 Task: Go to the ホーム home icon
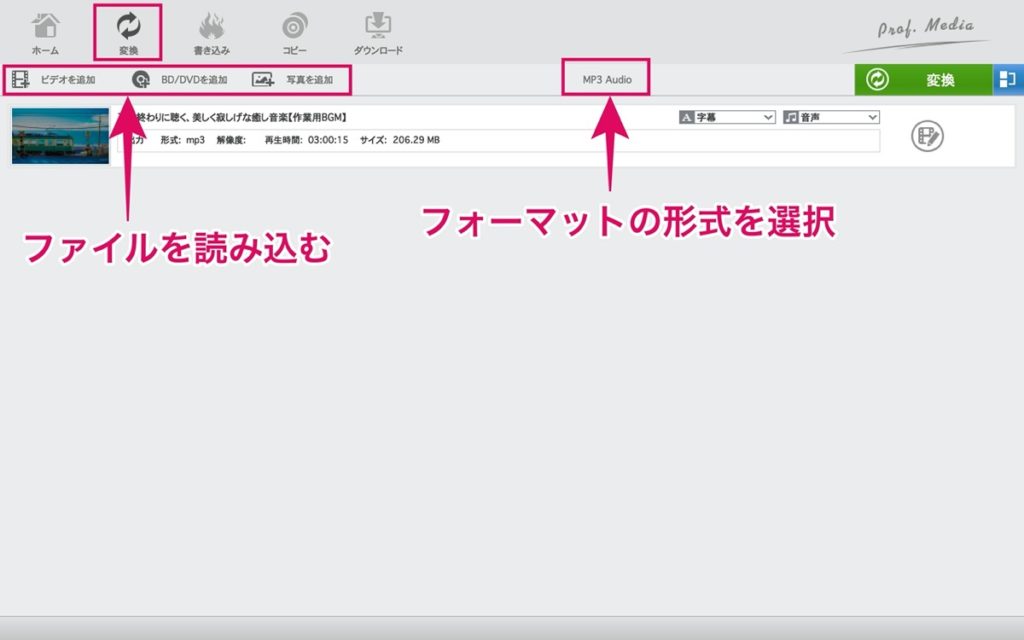[45, 27]
